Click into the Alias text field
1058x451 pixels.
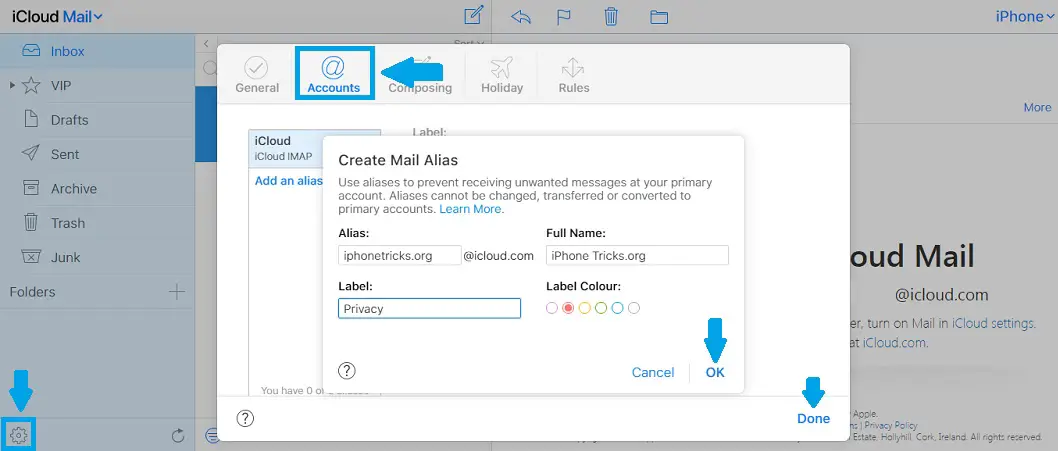point(399,256)
